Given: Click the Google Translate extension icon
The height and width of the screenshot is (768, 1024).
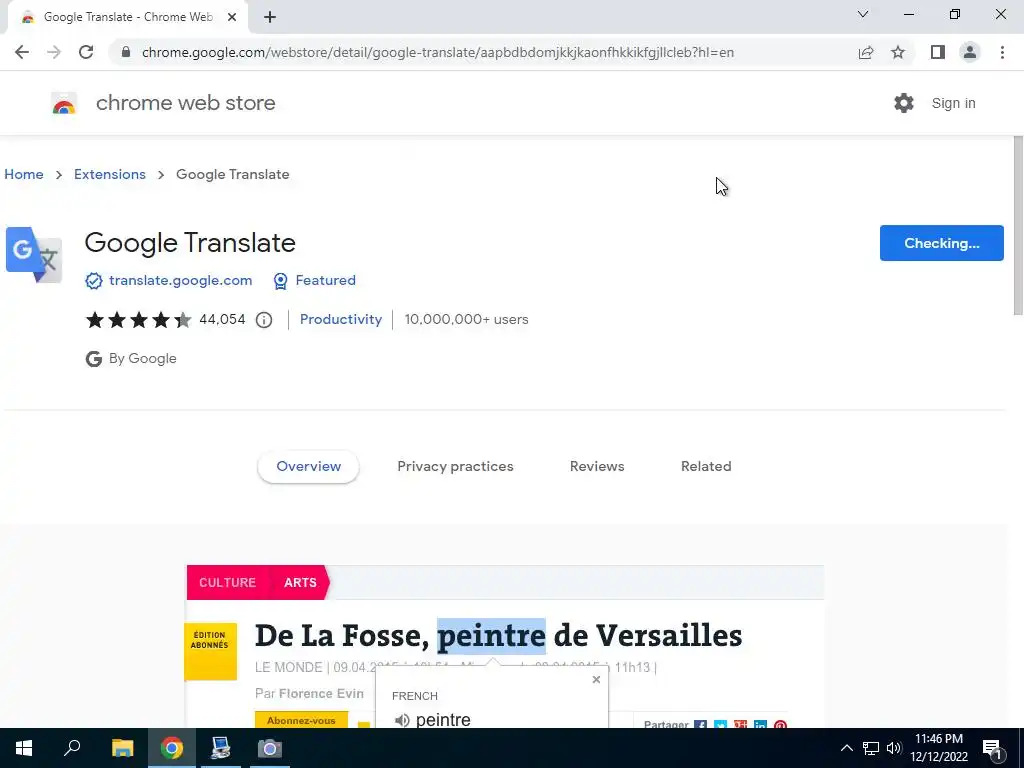Looking at the screenshot, I should tap(34, 255).
